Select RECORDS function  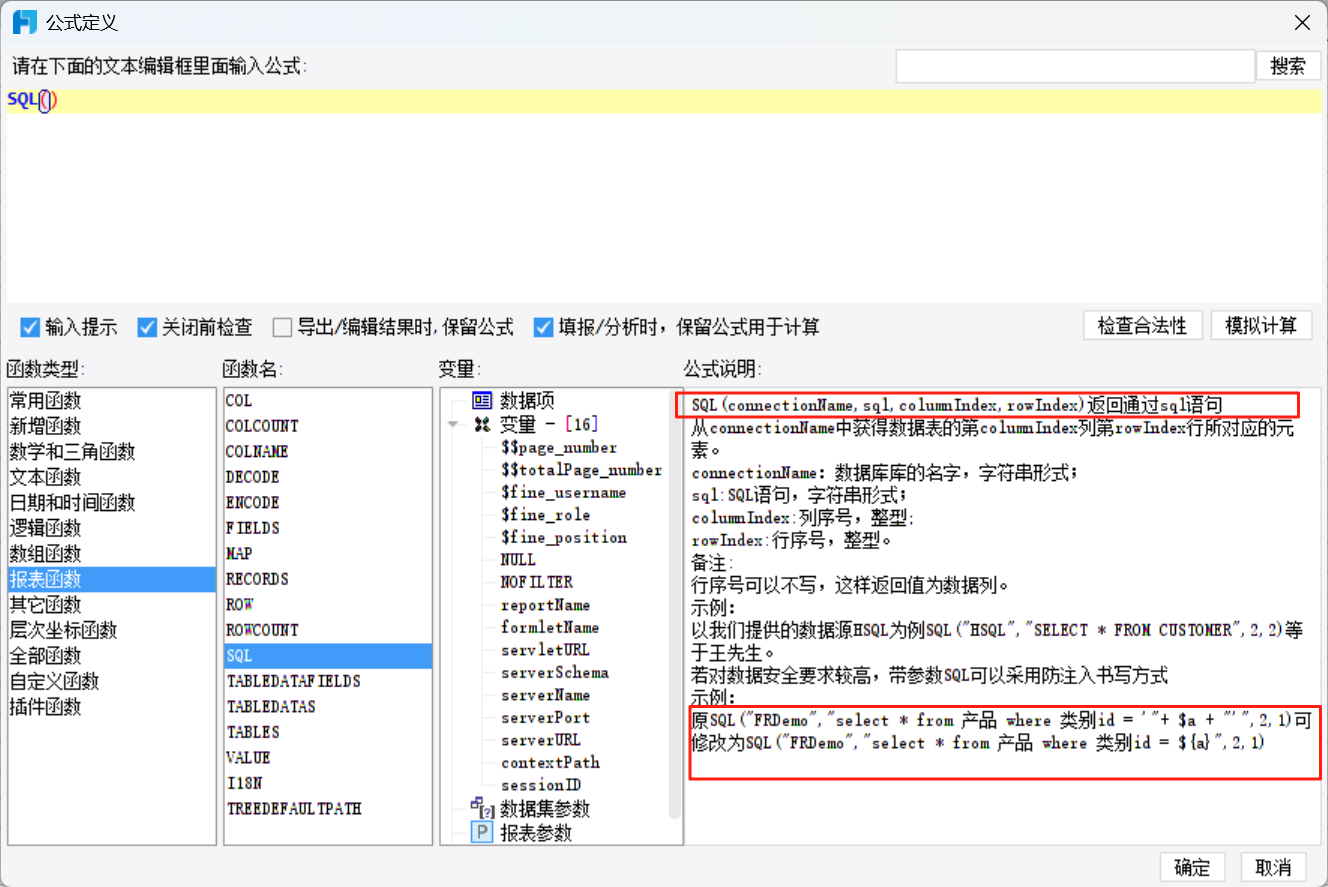[x=328, y=579]
